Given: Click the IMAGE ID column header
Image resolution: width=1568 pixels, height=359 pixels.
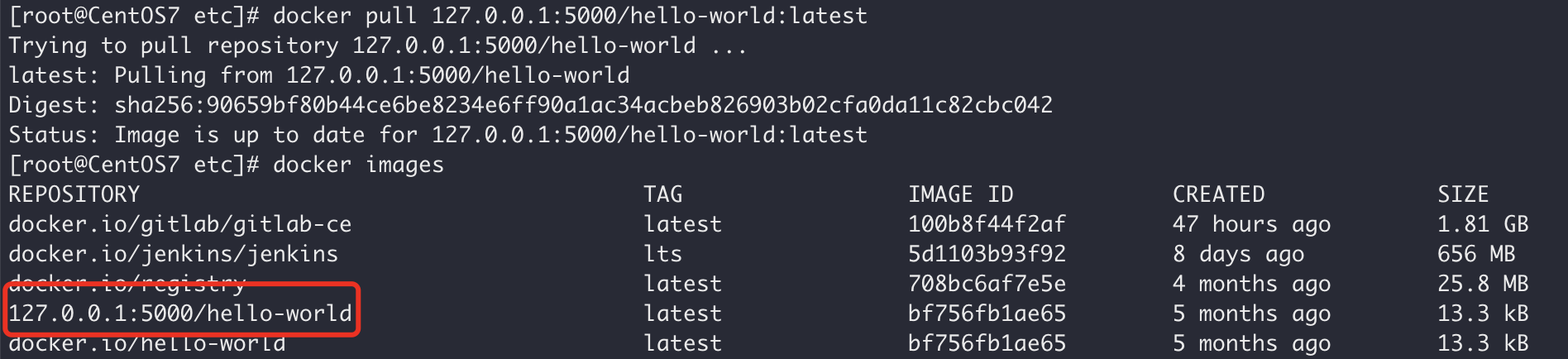Looking at the screenshot, I should click(960, 194).
